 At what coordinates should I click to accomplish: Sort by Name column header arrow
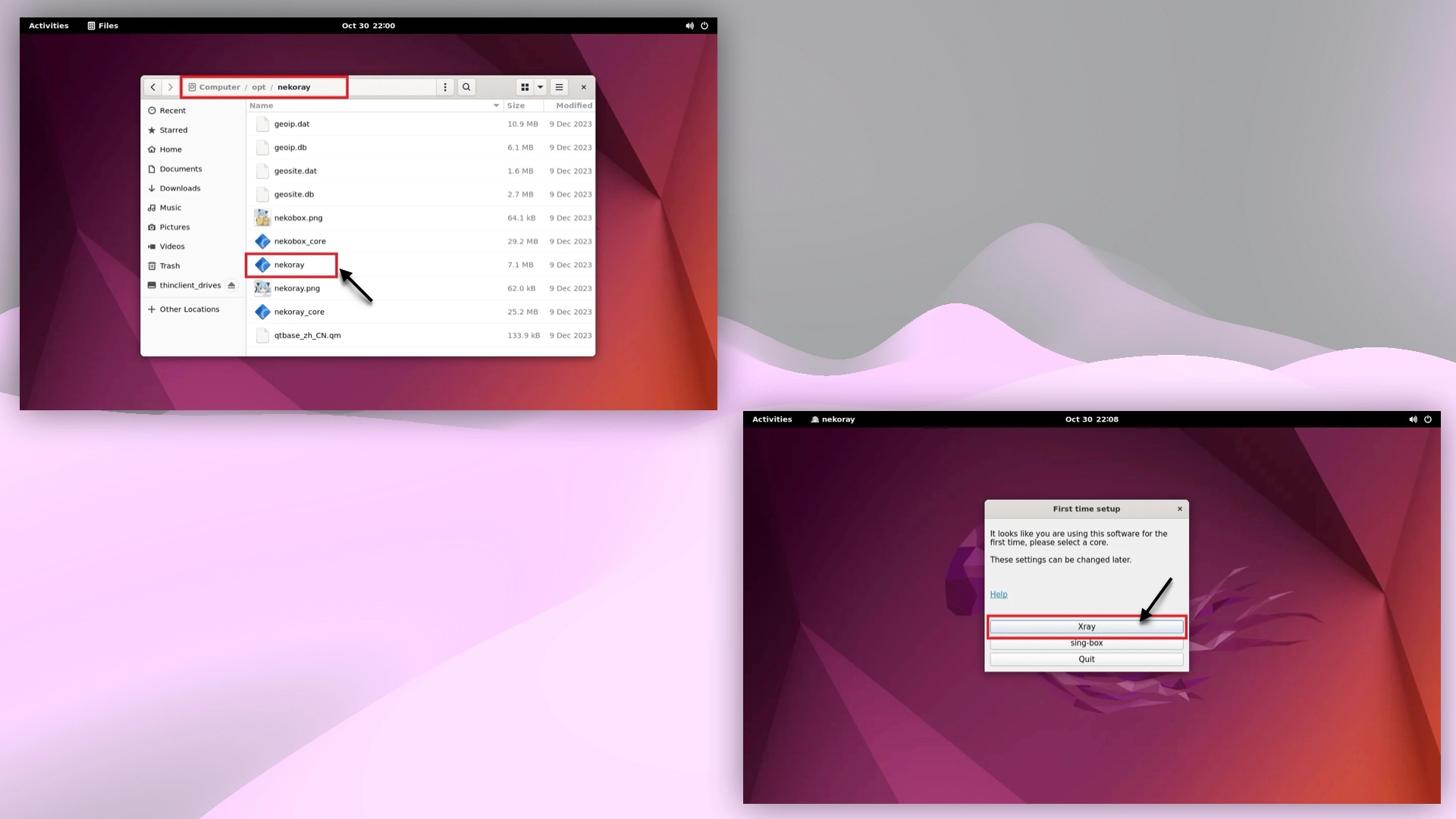pos(496,105)
